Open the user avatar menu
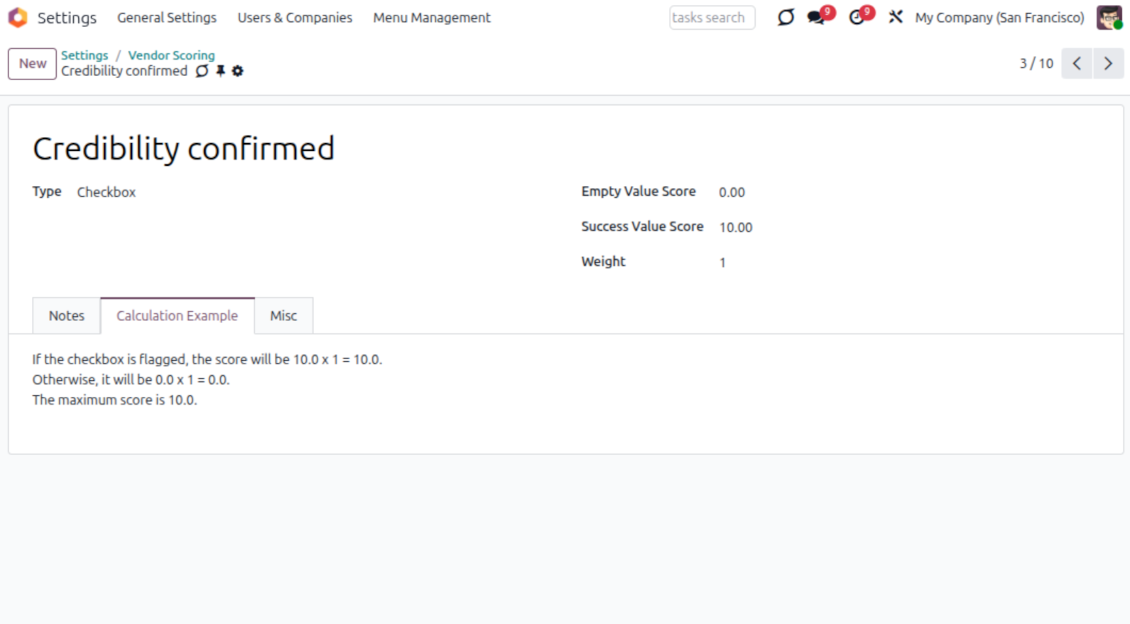 (1109, 18)
